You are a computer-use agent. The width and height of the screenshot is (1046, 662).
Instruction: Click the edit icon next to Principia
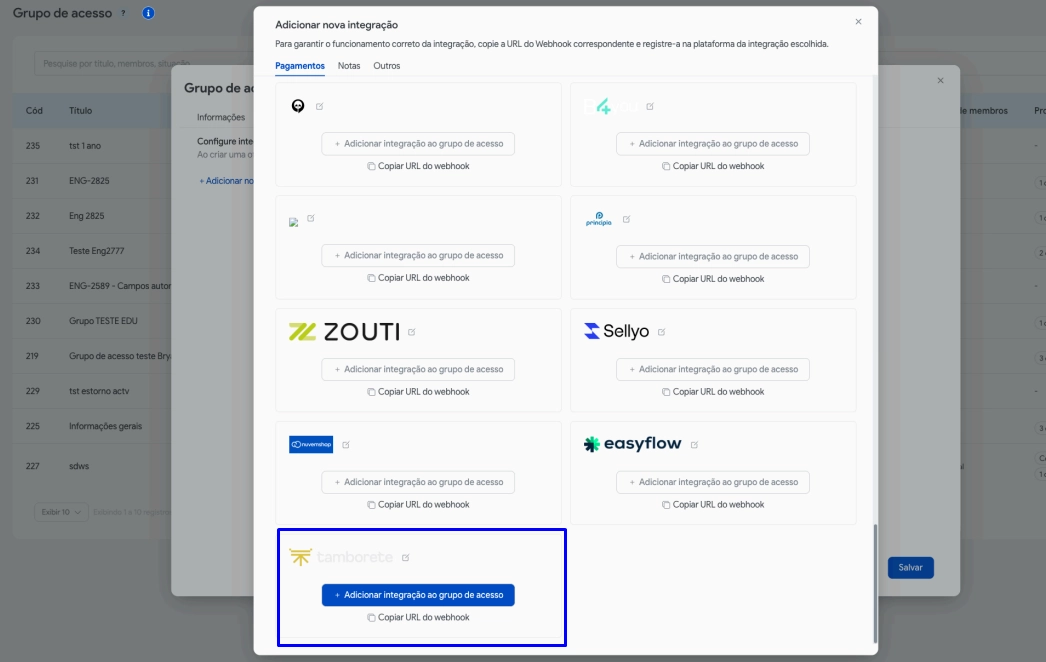pyautogui.click(x=627, y=219)
